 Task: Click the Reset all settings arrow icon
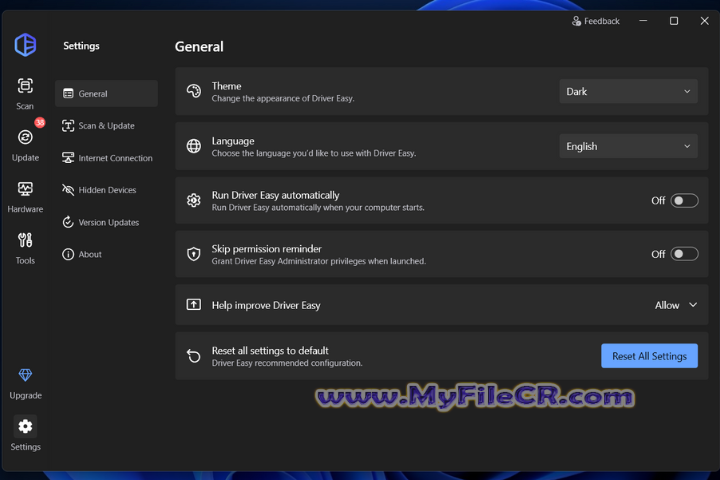click(x=194, y=356)
